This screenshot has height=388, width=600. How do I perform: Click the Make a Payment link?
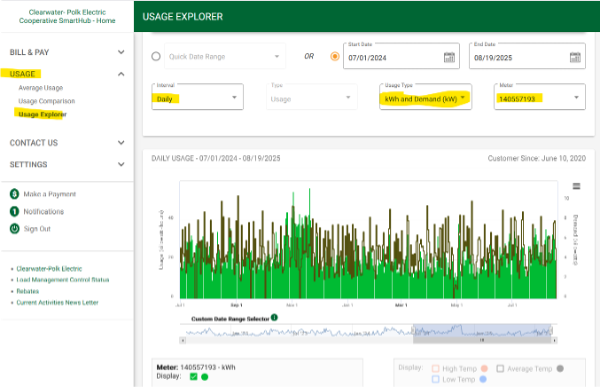(50, 194)
